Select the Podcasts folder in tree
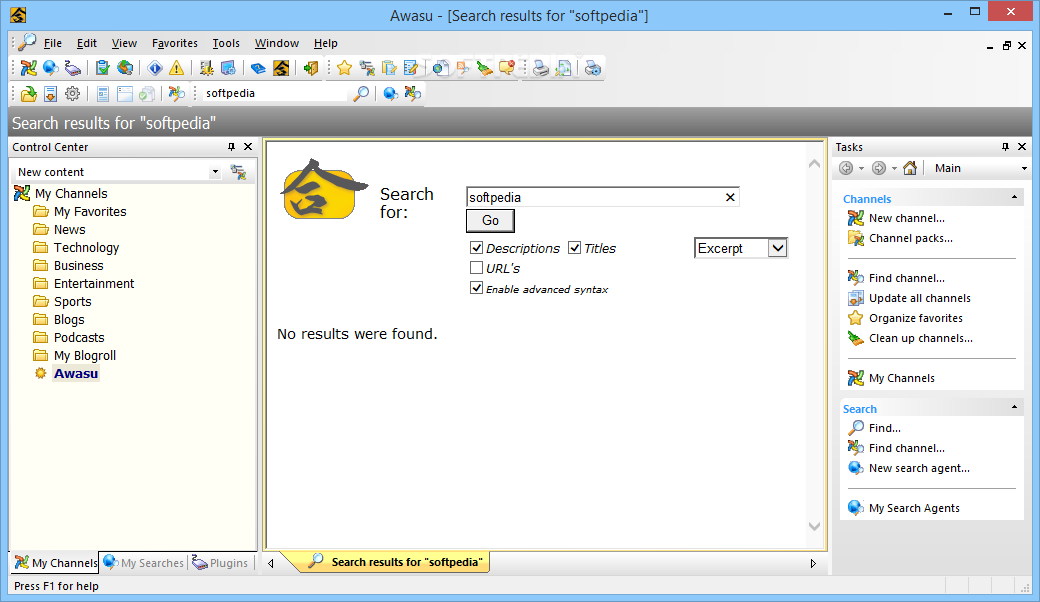The width and height of the screenshot is (1040, 602). [x=79, y=337]
